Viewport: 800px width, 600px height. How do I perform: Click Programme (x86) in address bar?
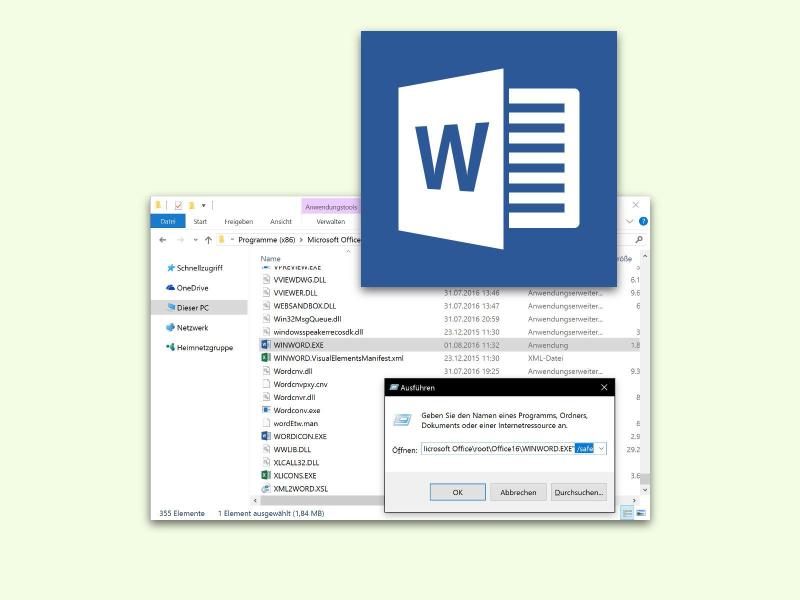[266, 240]
